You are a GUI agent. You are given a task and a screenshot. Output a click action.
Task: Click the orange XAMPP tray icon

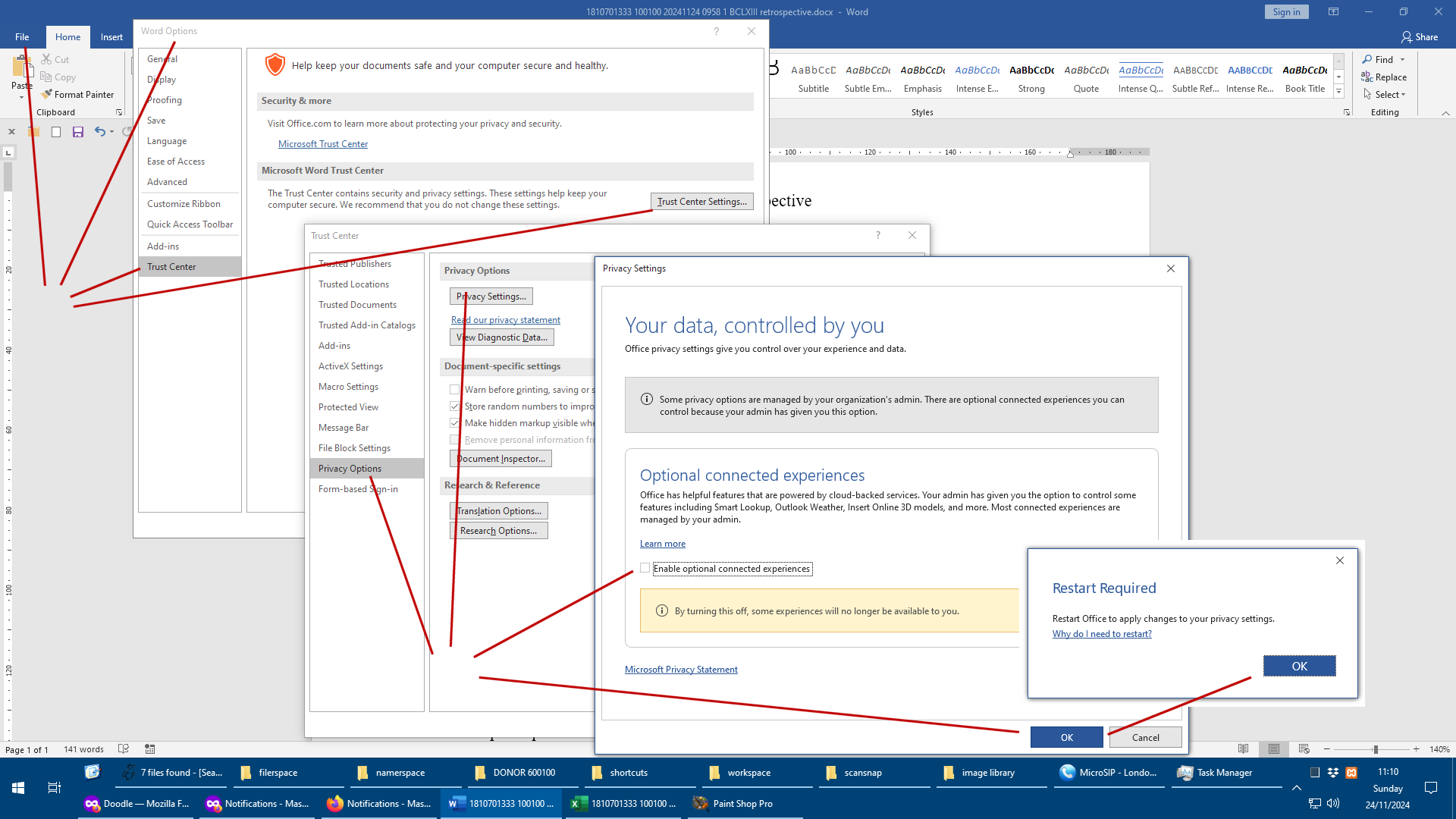pos(1351,773)
